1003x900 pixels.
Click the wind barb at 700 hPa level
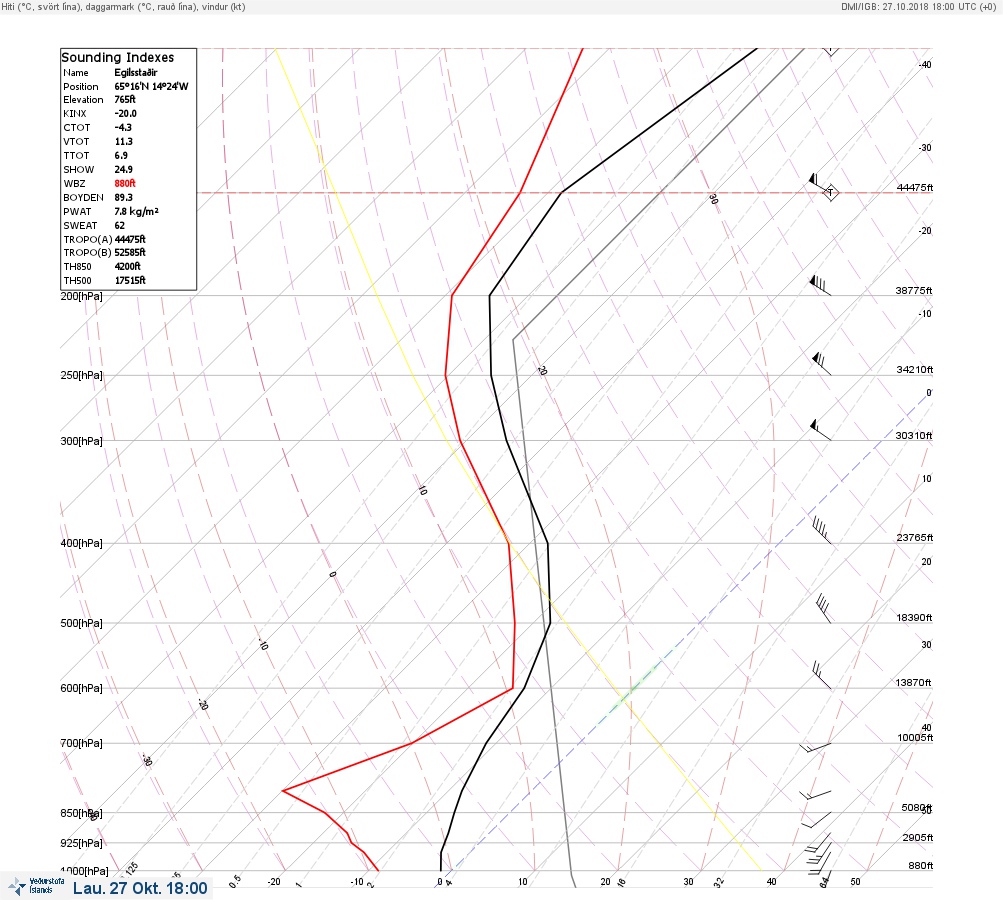point(815,748)
